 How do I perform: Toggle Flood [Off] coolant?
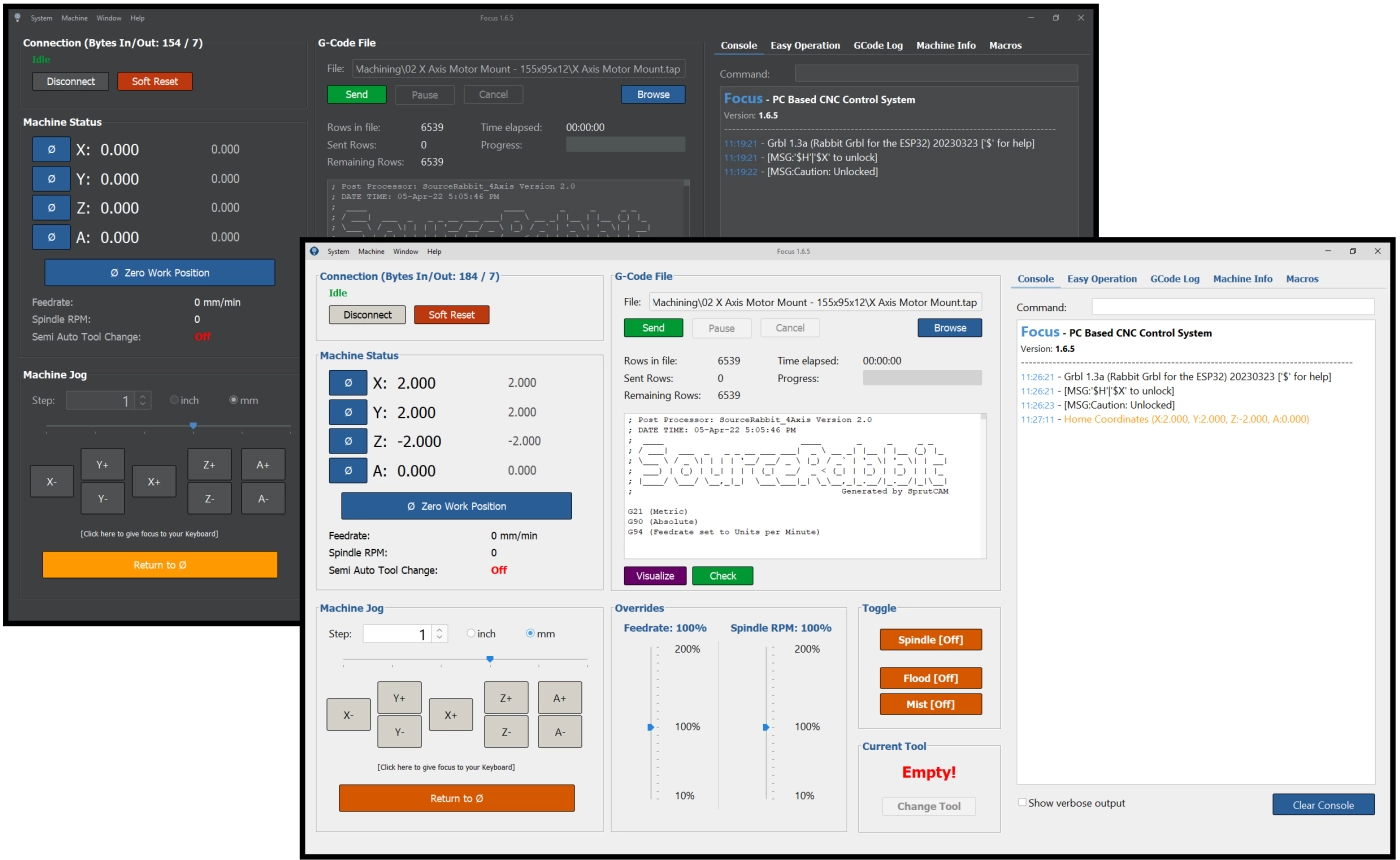pyautogui.click(x=930, y=678)
